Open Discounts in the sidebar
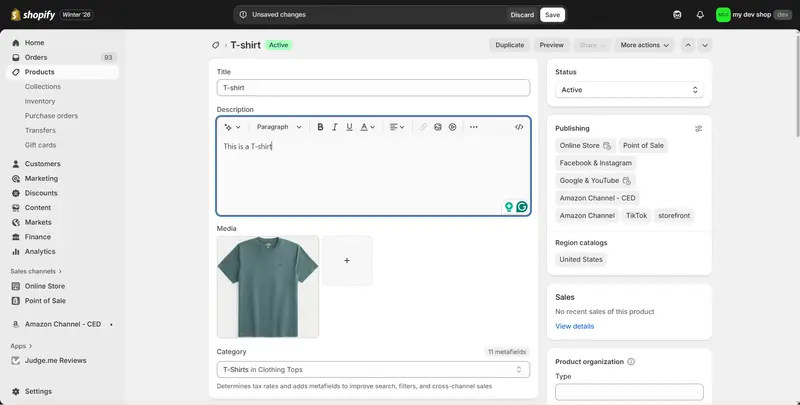Image resolution: width=800 pixels, height=405 pixels. (41, 193)
